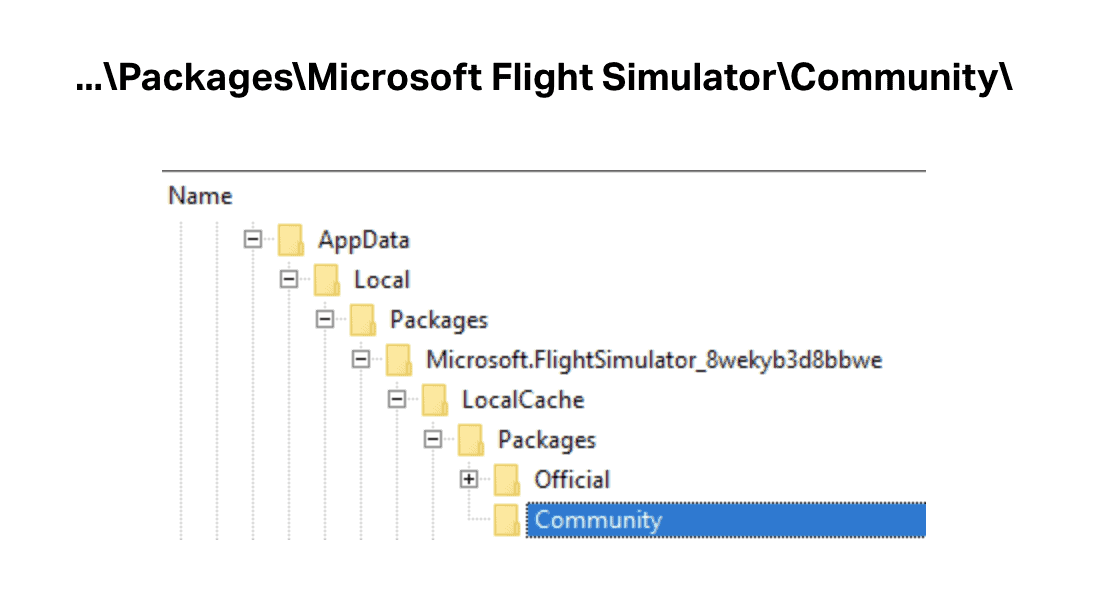
Task: Click the Local folder icon
Action: pyautogui.click(x=327, y=281)
